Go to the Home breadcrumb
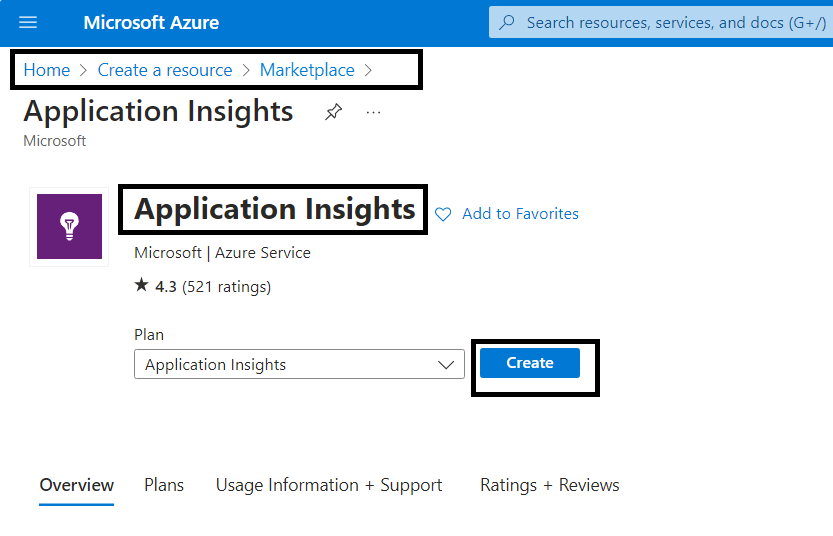 [x=47, y=70]
